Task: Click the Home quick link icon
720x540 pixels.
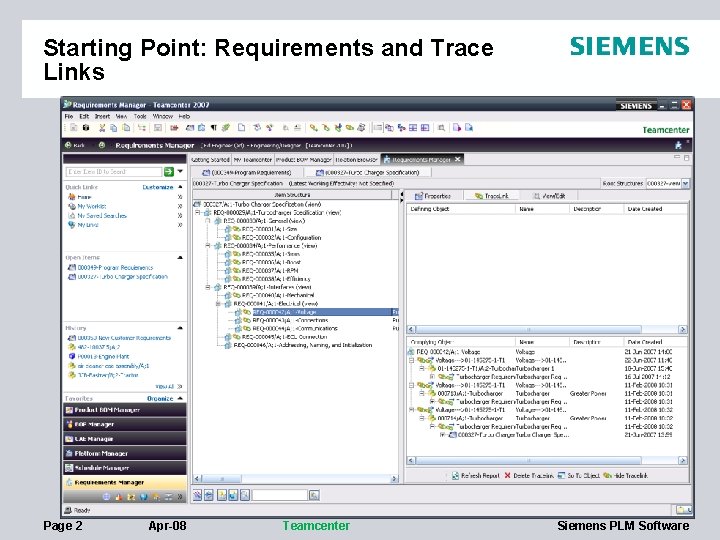Action: coord(71,197)
